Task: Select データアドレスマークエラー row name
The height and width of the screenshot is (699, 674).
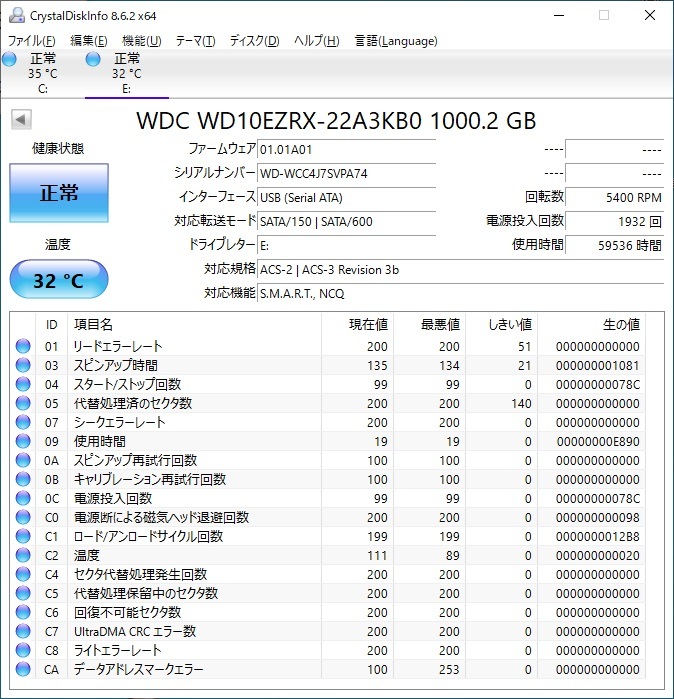Action: (x=139, y=670)
